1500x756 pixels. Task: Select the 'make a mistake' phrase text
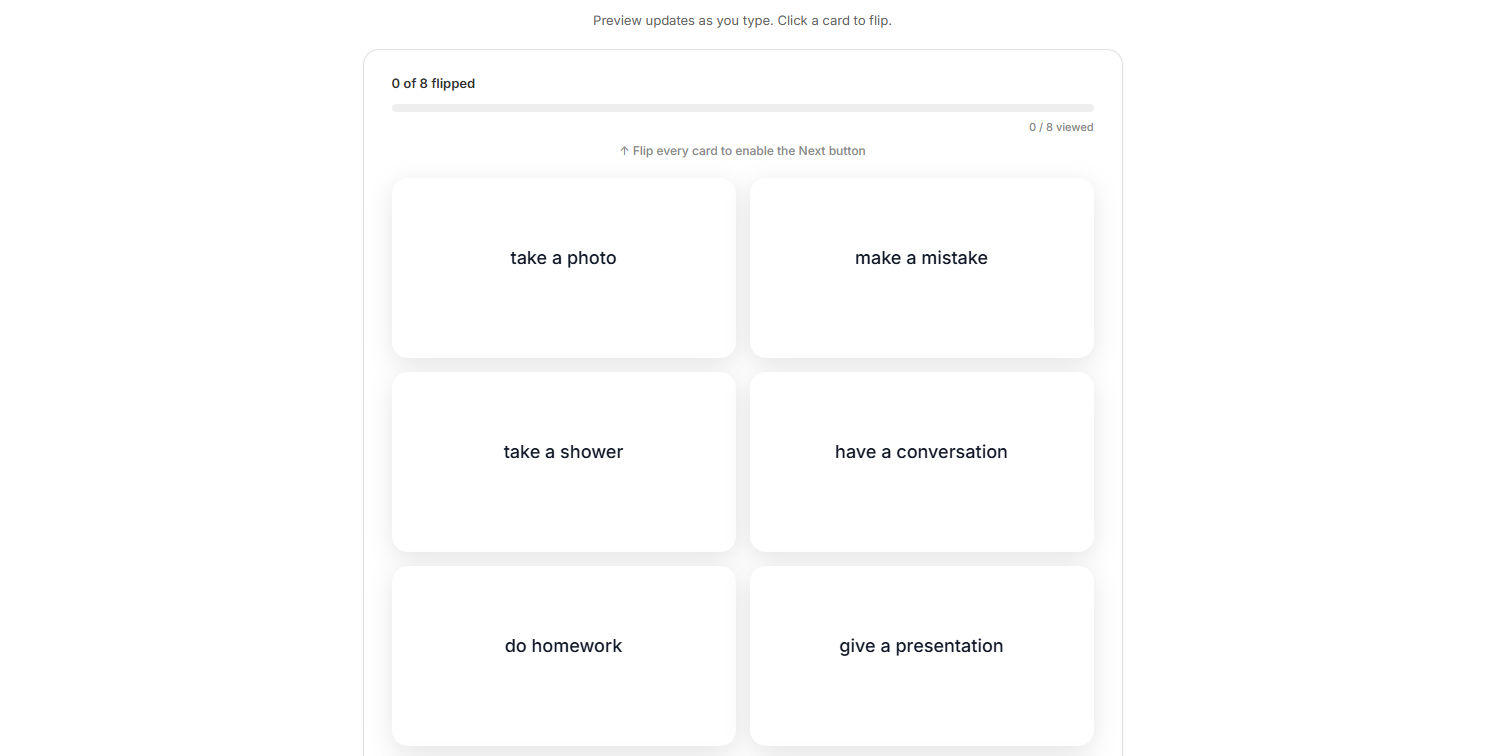tap(921, 258)
